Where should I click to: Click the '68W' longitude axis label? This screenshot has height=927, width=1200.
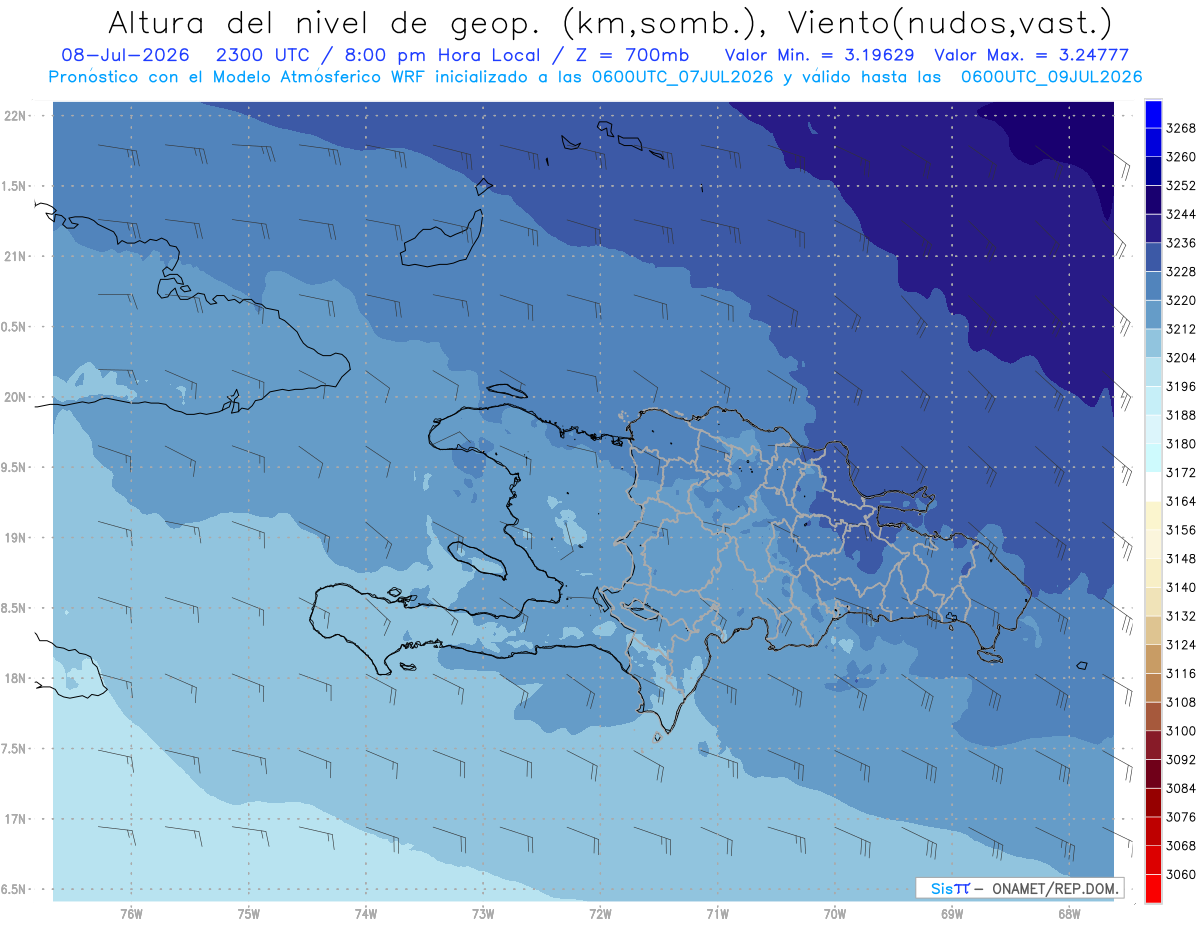point(1069,913)
